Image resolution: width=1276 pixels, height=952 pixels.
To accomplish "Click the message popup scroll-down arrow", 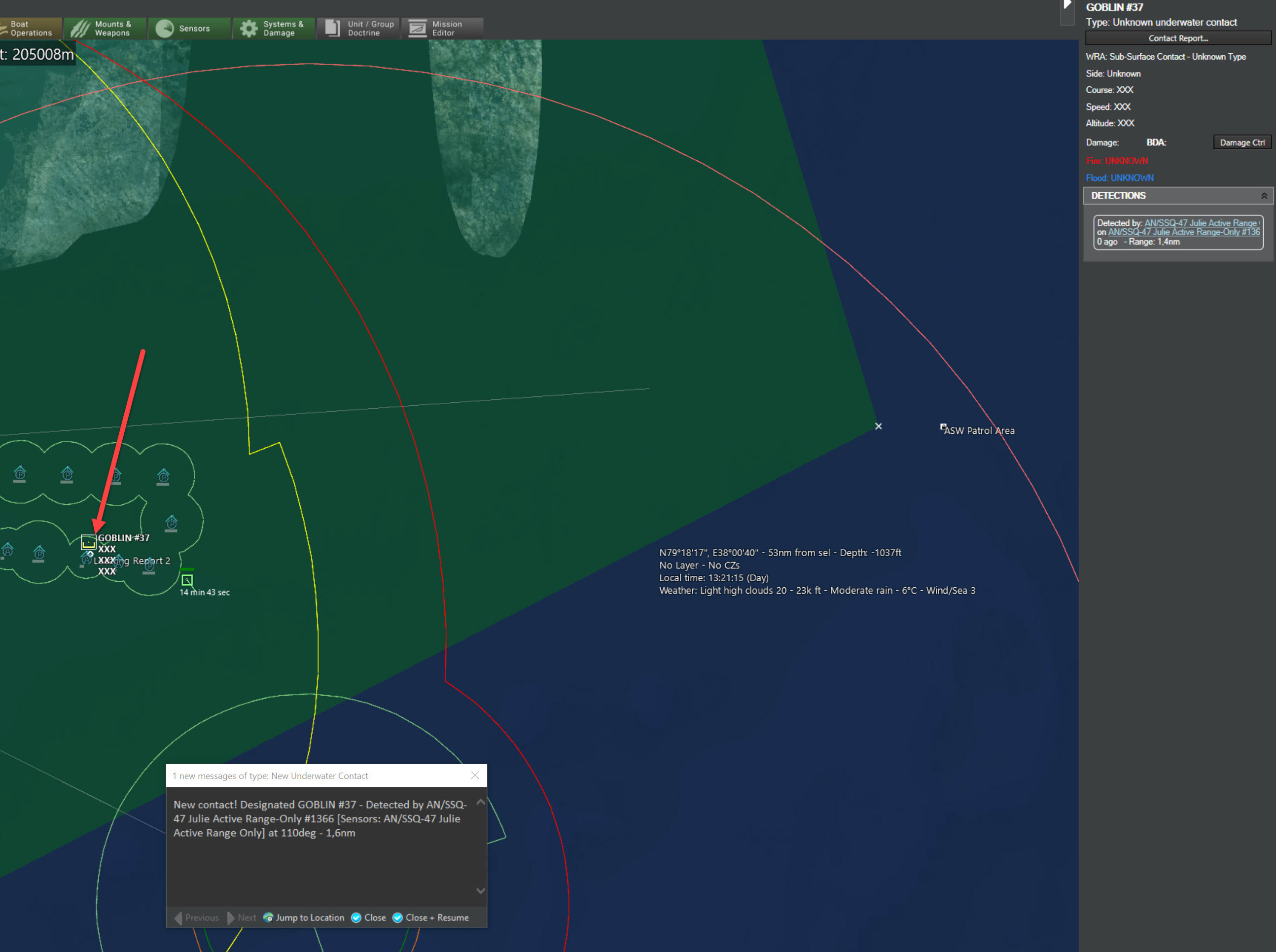I will (481, 890).
